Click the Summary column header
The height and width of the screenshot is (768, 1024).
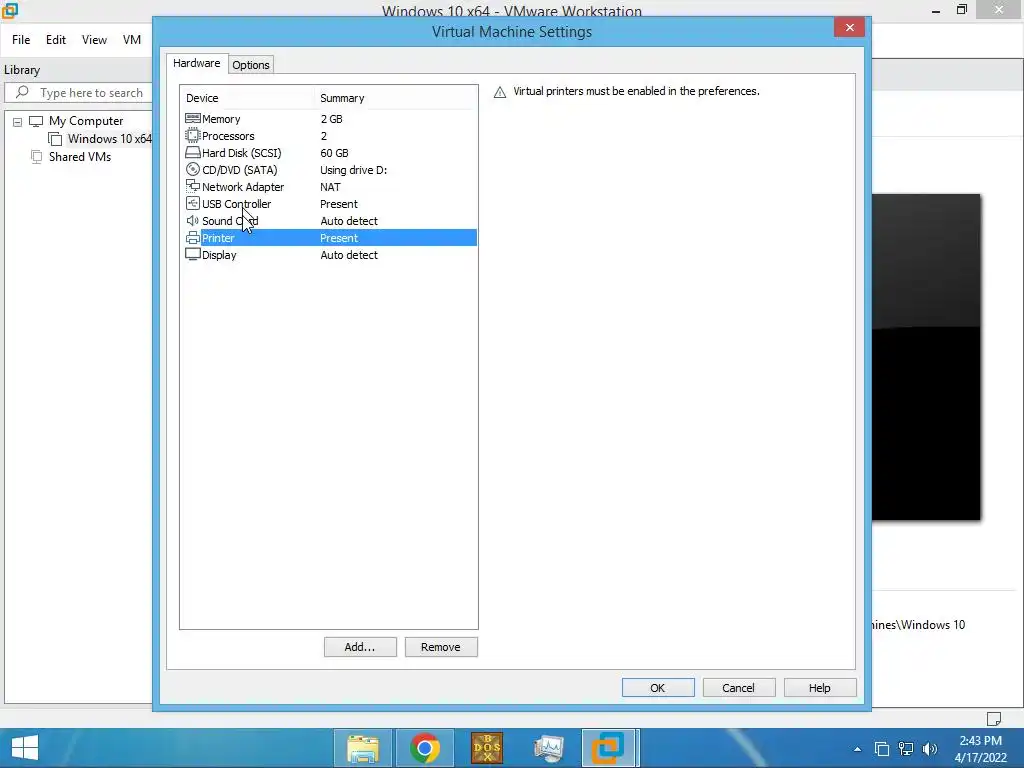(x=396, y=98)
